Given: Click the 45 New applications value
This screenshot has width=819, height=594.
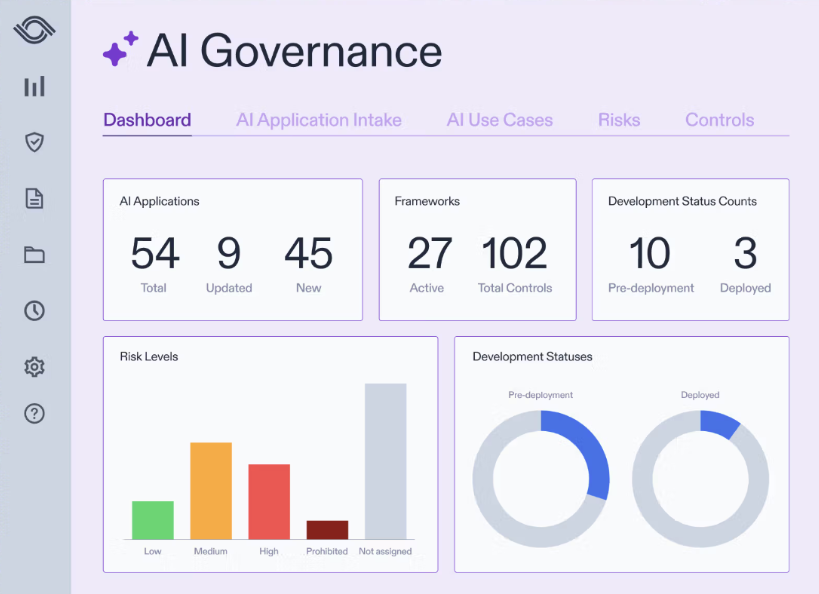Looking at the screenshot, I should tap(308, 253).
